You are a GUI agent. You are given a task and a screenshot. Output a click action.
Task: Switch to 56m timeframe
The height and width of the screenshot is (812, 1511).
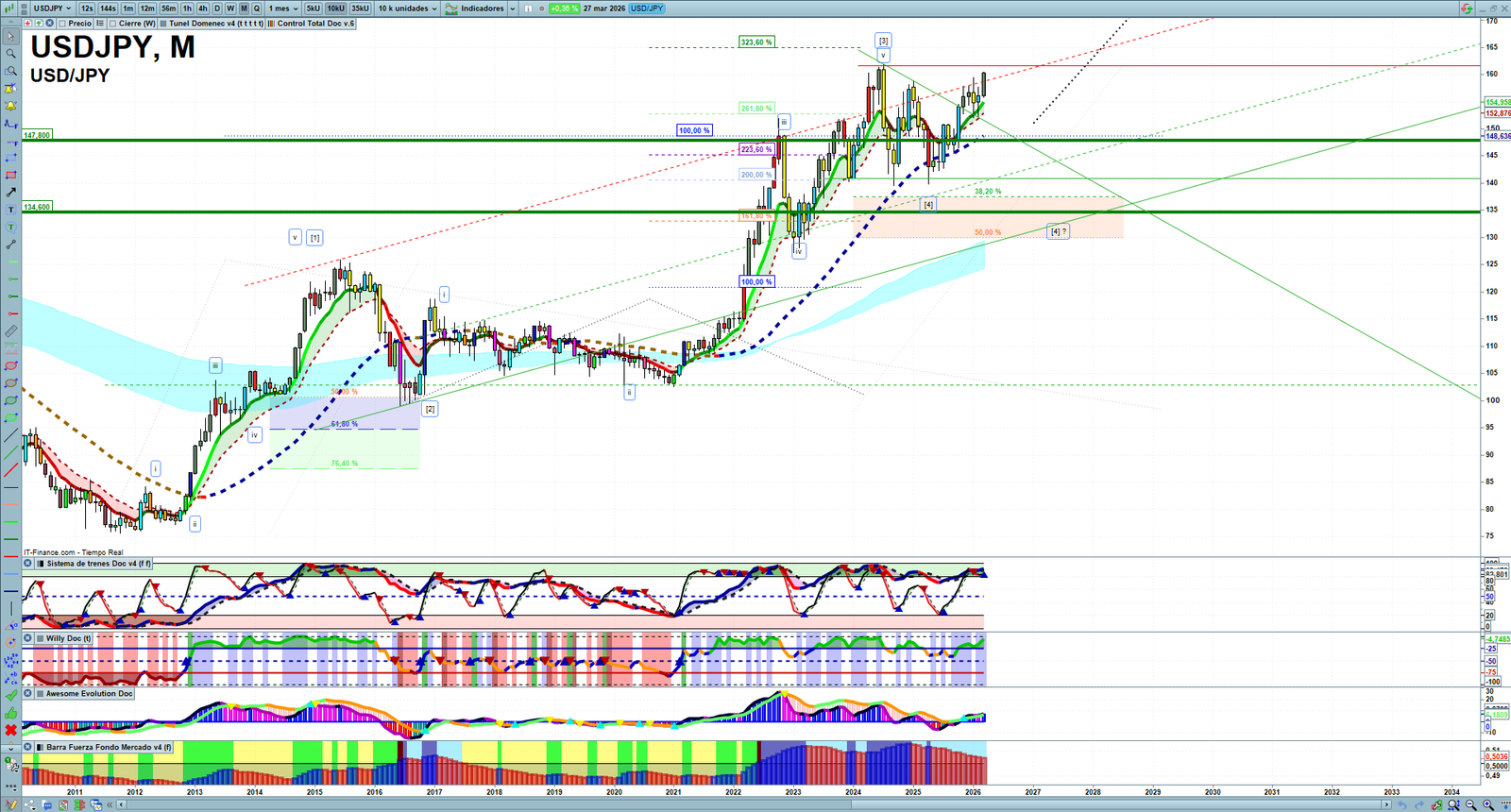click(x=168, y=8)
